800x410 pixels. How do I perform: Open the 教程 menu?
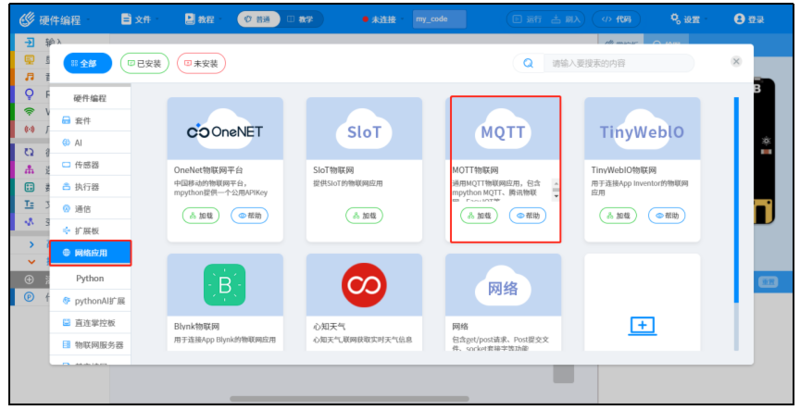click(x=202, y=19)
